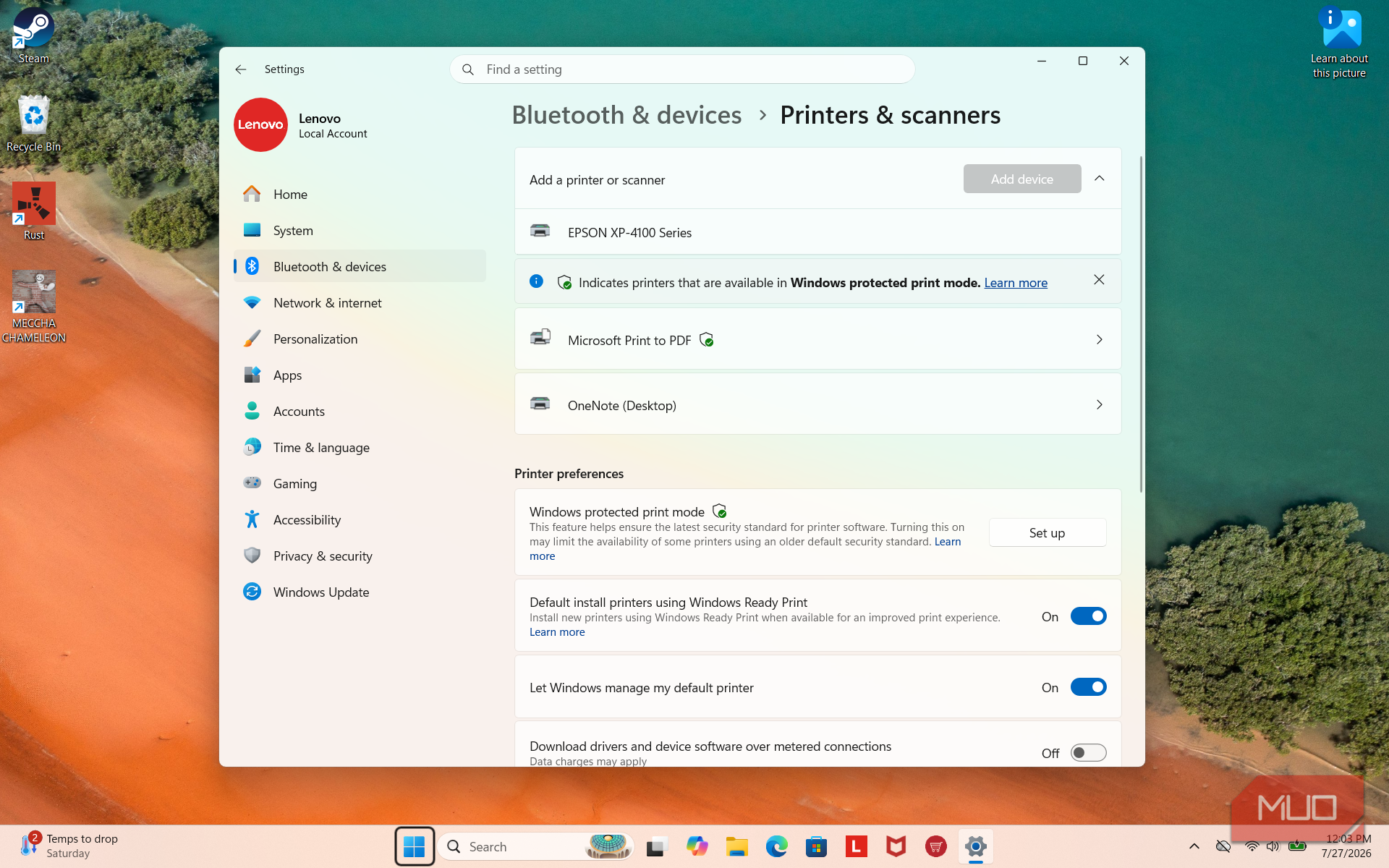Open Microsoft Store from the taskbar

click(817, 846)
